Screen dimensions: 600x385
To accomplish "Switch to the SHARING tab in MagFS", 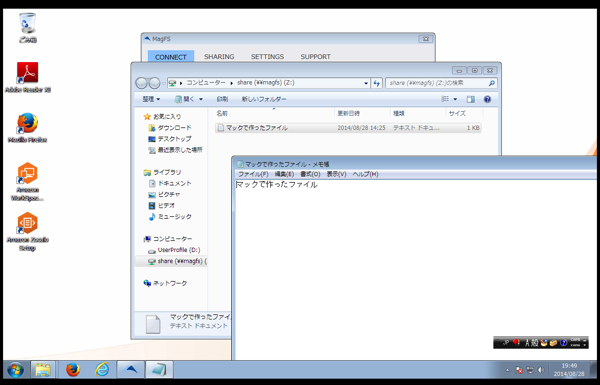I will [219, 57].
